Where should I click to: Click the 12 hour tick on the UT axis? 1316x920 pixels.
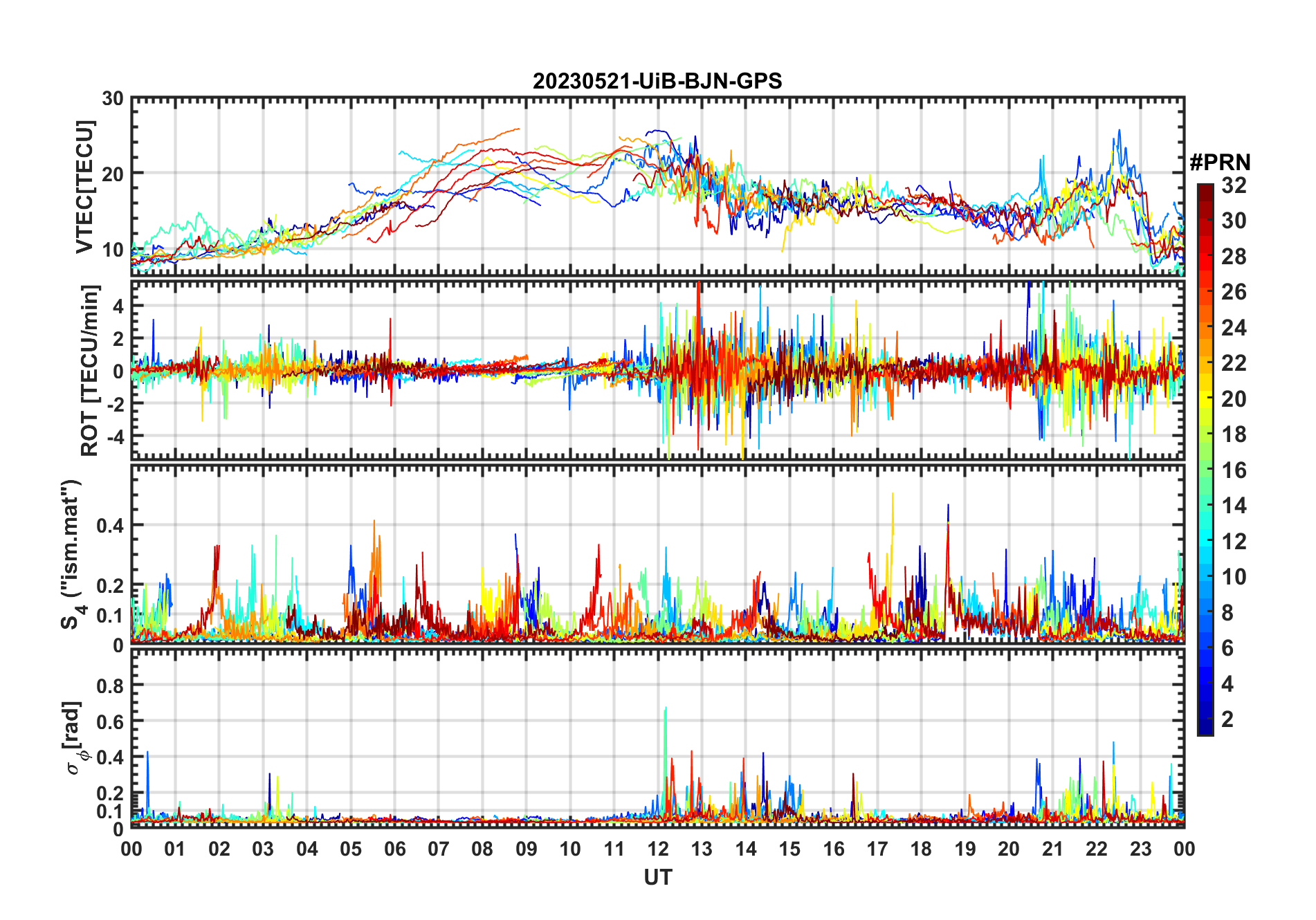click(658, 849)
